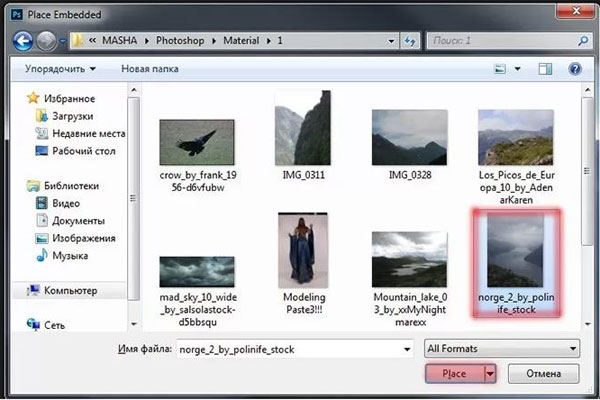This screenshot has height=400, width=600.
Task: Click the Отмена button
Action: coord(543,374)
